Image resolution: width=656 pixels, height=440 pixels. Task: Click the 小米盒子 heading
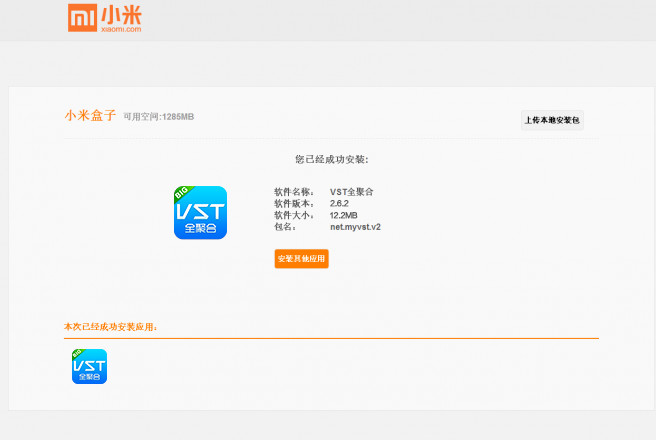pos(90,116)
